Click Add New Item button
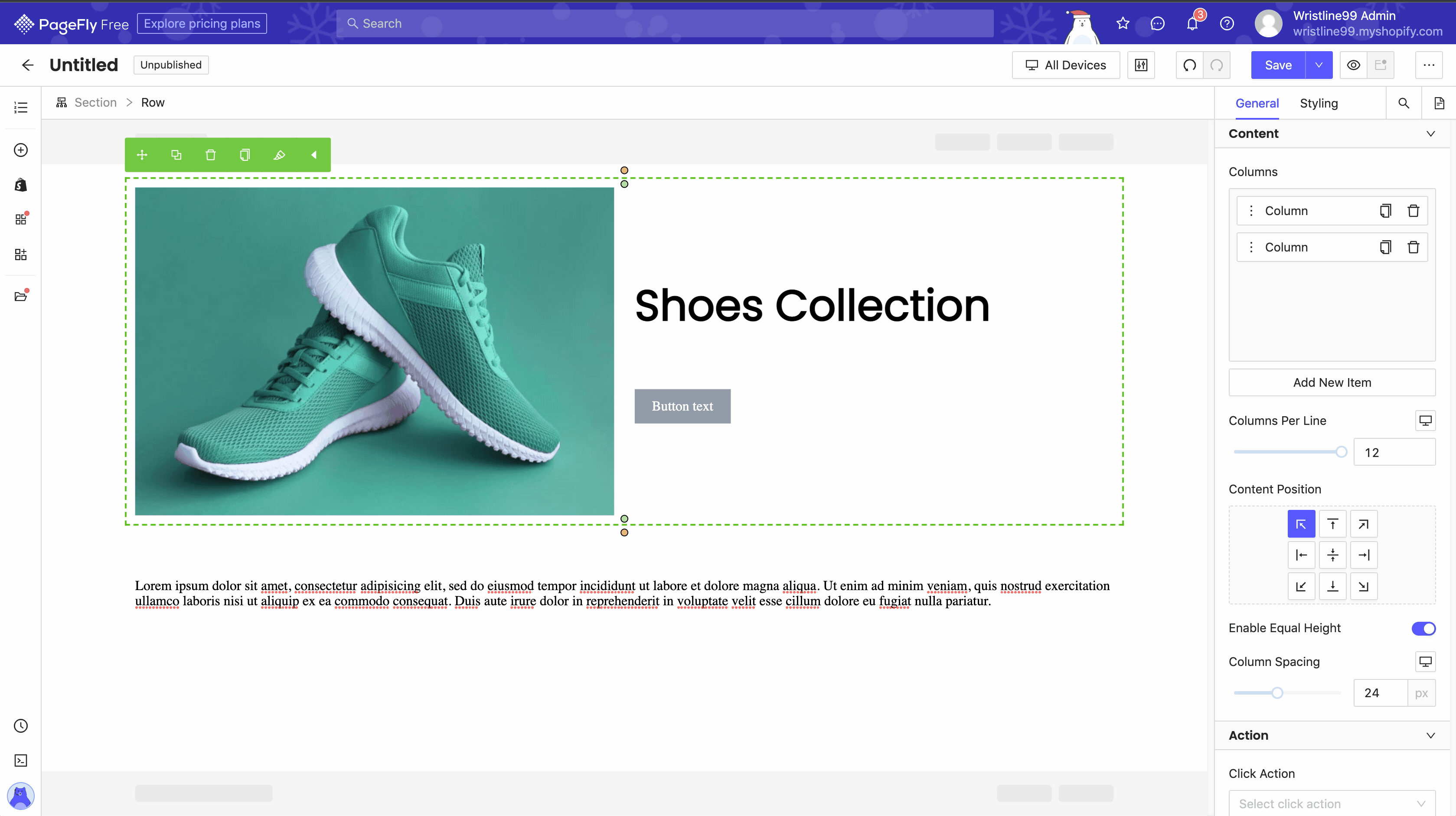 (x=1332, y=382)
